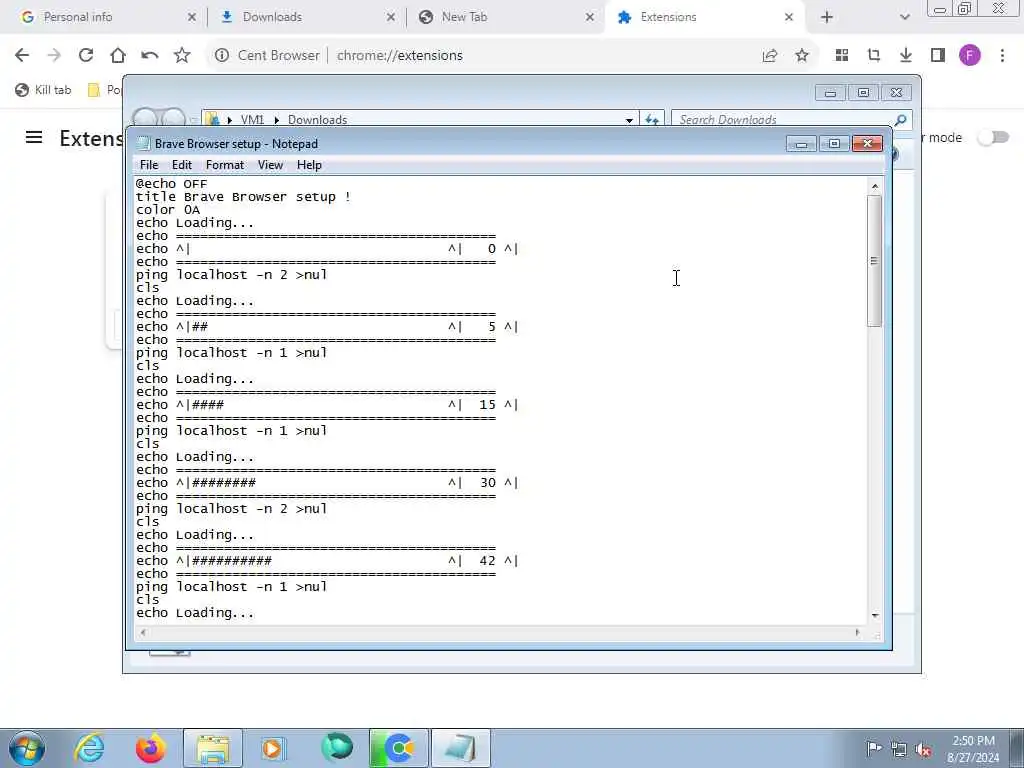Click the undo closed tab arrow
The image size is (1024, 768).
[x=150, y=56]
